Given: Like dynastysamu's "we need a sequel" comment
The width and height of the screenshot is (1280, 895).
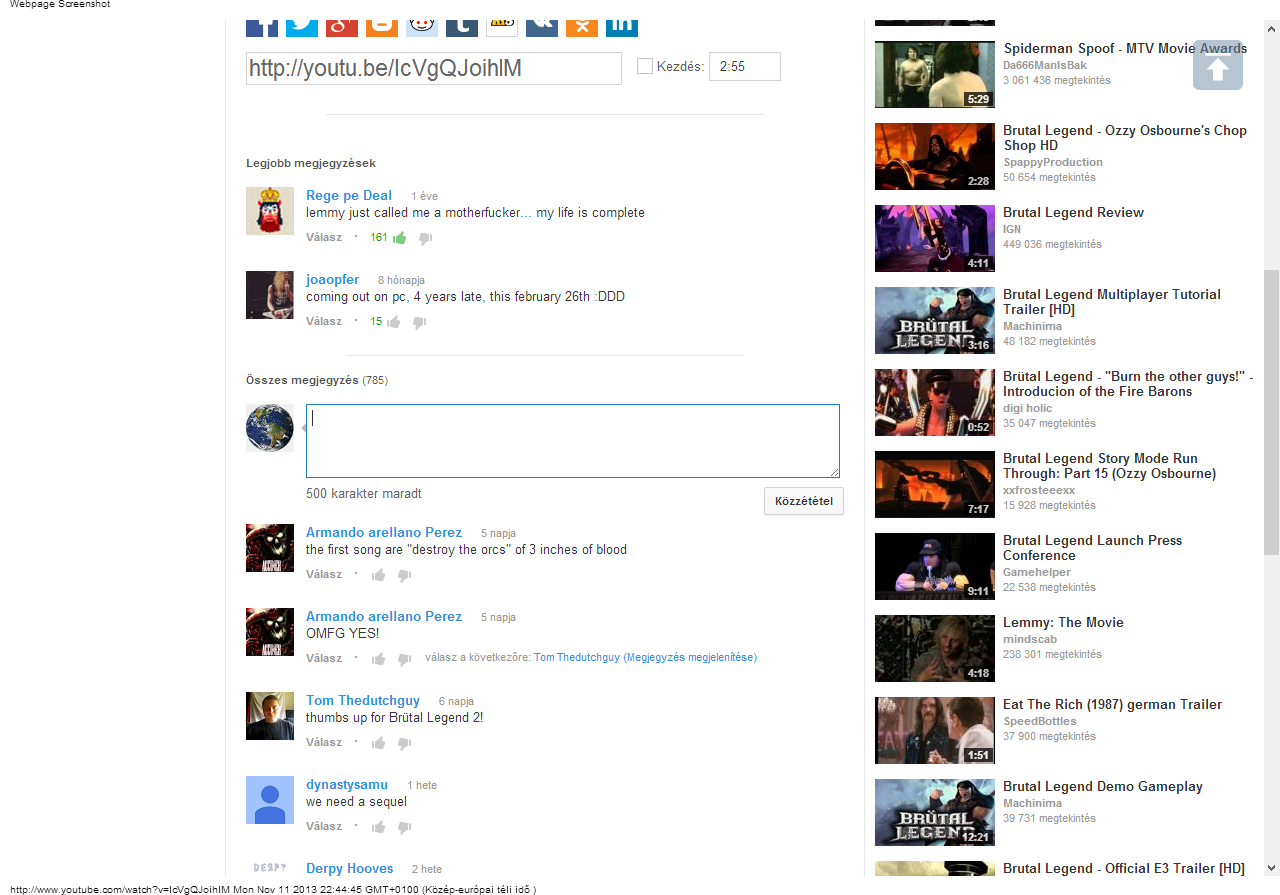Looking at the screenshot, I should point(379,827).
